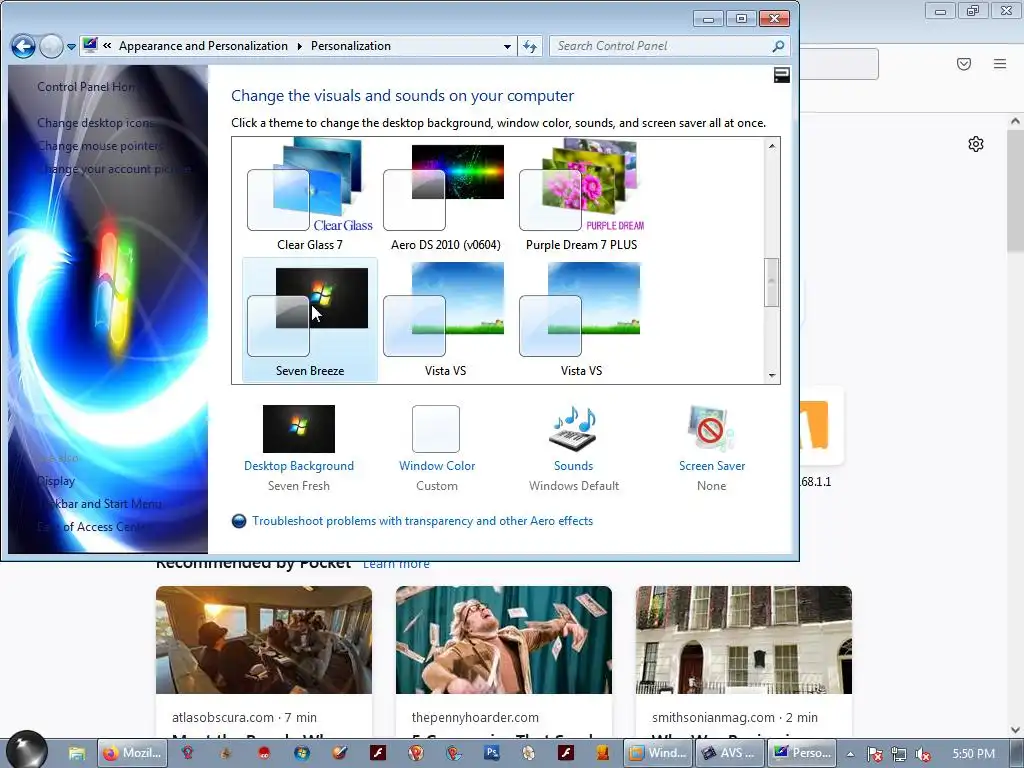This screenshot has height=768, width=1024.
Task: Open the Sounds link
Action: [573, 466]
